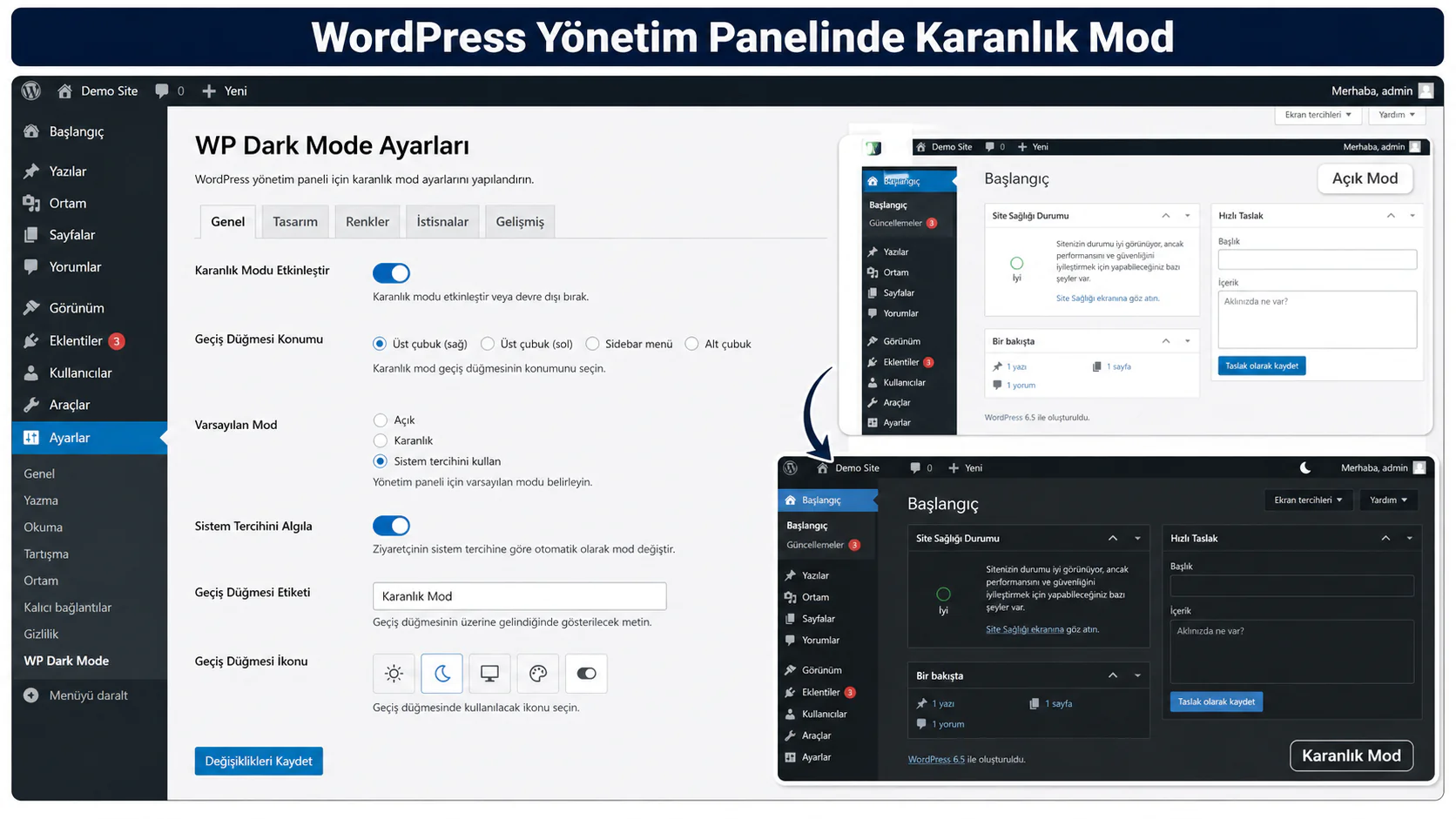Open Sayfalar in the main sidebar
Viewport: 1456px width, 819px height.
89,235
